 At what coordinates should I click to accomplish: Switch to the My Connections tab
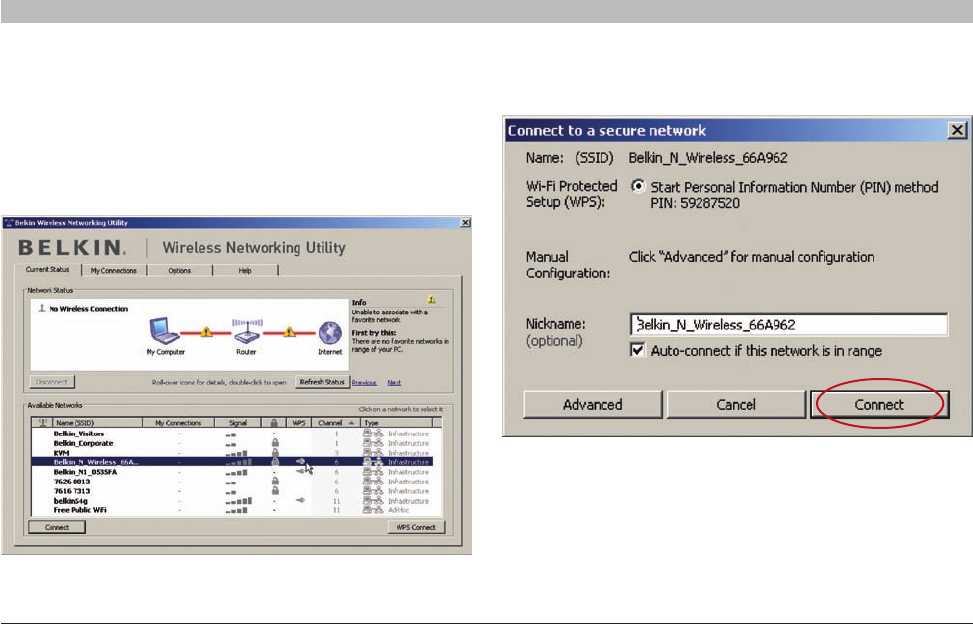click(x=114, y=270)
